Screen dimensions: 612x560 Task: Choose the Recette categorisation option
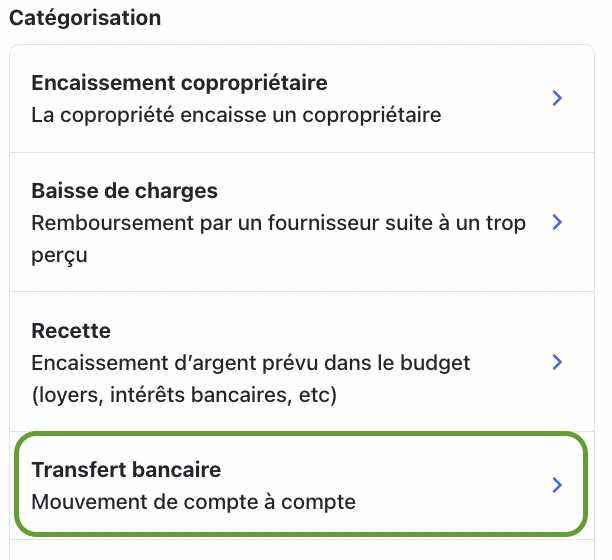(302, 362)
